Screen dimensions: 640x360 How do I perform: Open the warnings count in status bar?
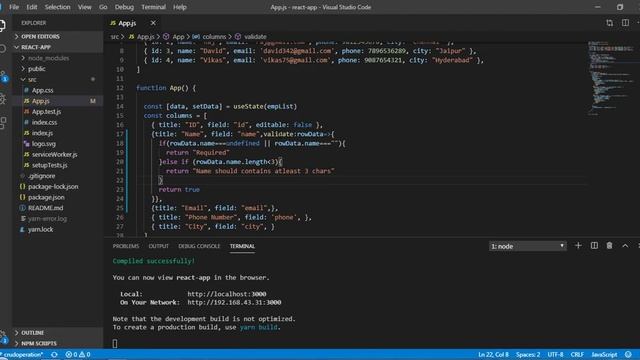84,355
